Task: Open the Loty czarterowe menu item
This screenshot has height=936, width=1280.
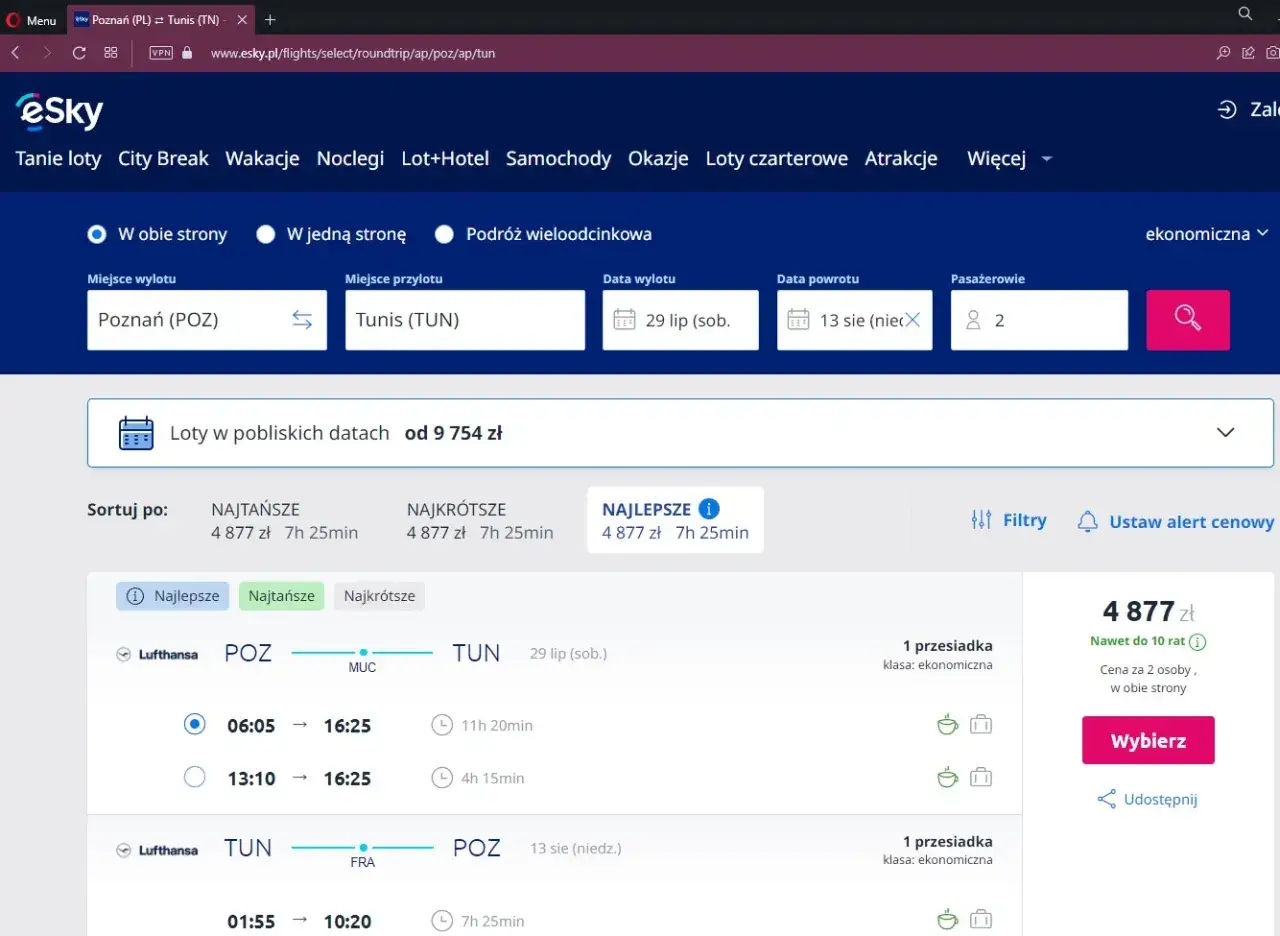Action: (x=776, y=158)
